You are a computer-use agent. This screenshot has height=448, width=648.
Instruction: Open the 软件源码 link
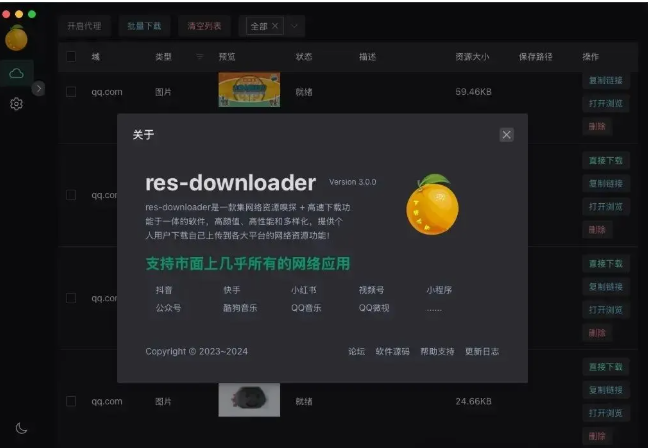[393, 352]
